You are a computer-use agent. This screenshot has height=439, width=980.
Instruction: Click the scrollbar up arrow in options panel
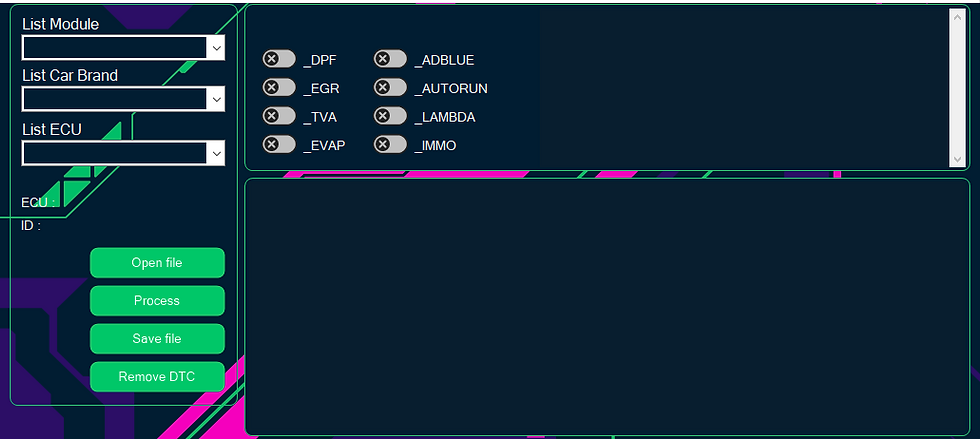click(x=958, y=17)
